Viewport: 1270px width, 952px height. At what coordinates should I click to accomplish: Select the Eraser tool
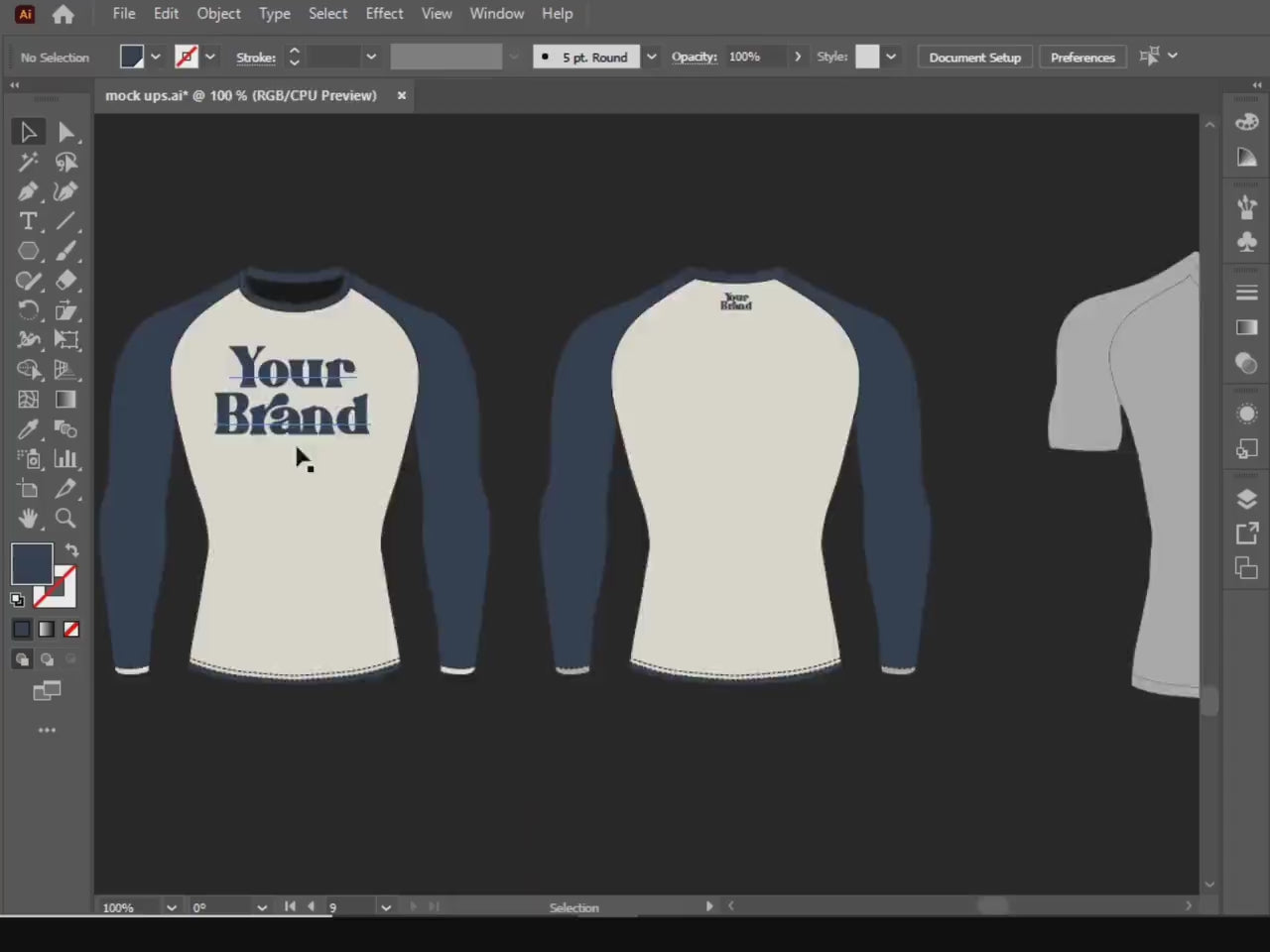click(65, 281)
